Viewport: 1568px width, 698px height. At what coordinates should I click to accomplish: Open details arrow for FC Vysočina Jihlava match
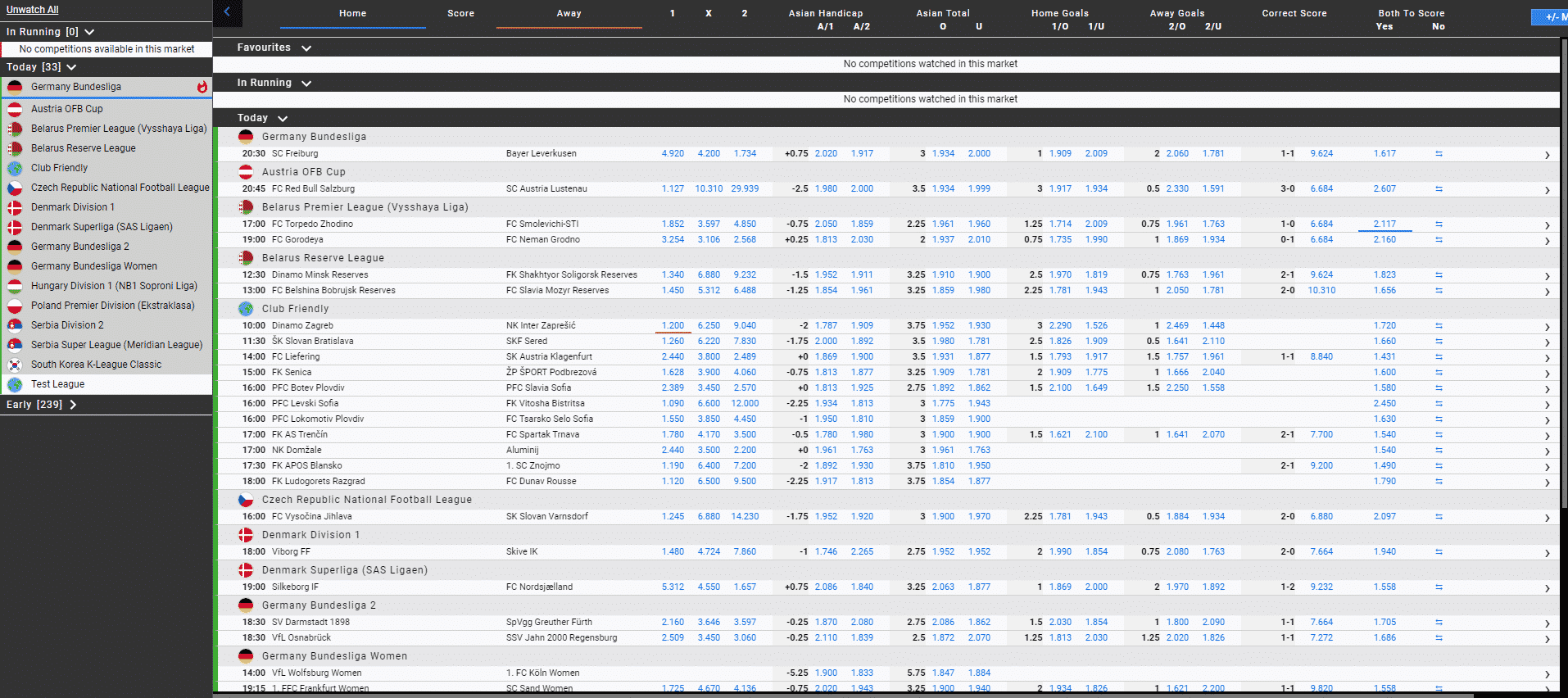1547,518
